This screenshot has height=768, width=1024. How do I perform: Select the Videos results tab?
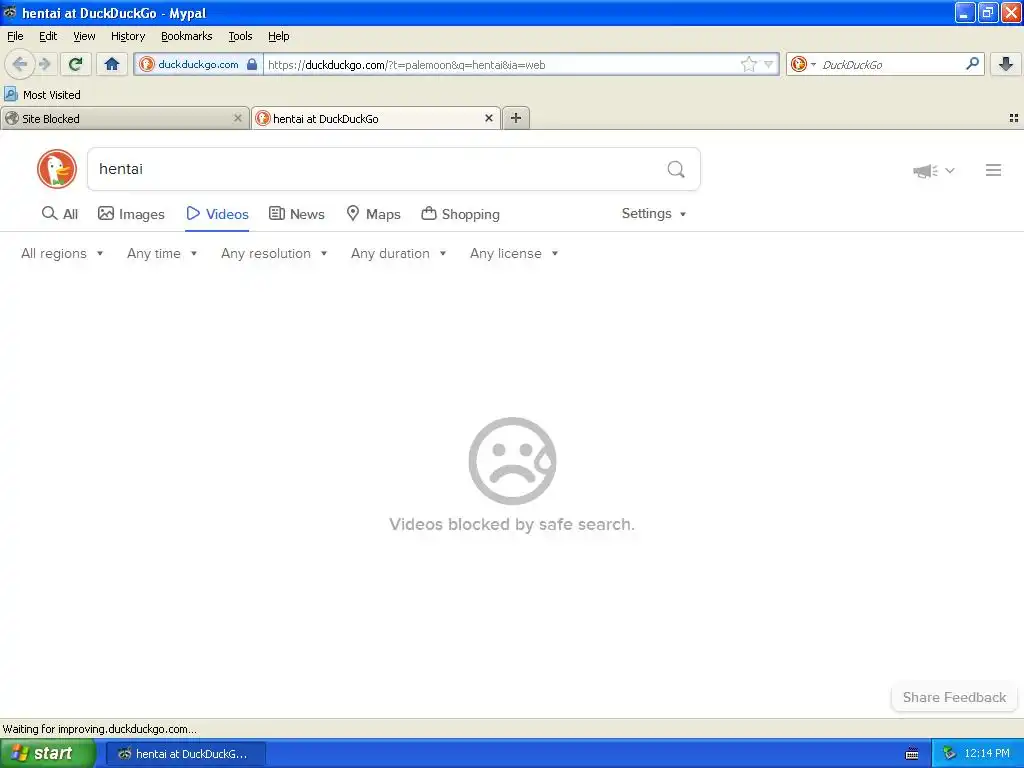[217, 214]
